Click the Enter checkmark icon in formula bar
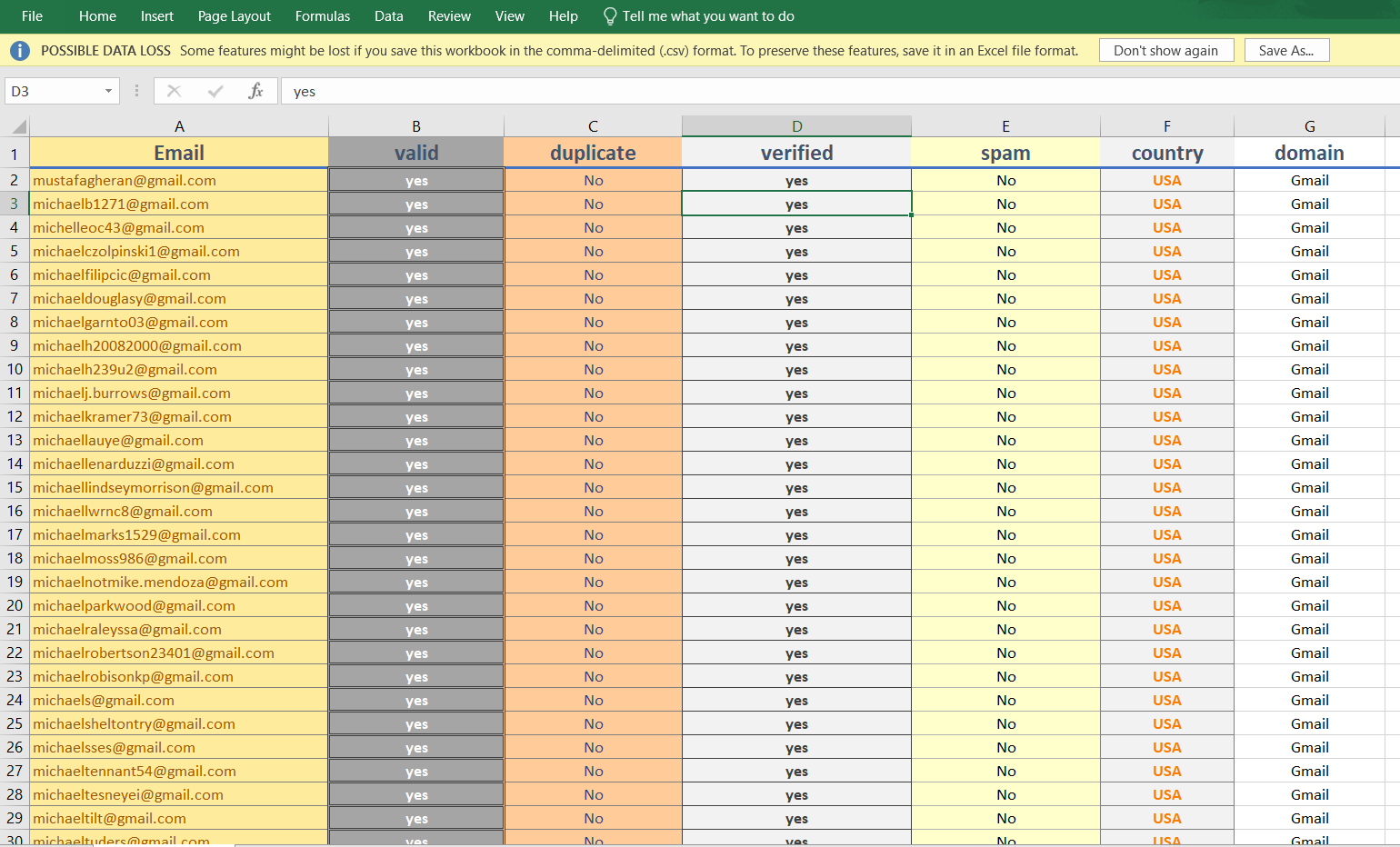1400x847 pixels. point(215,91)
